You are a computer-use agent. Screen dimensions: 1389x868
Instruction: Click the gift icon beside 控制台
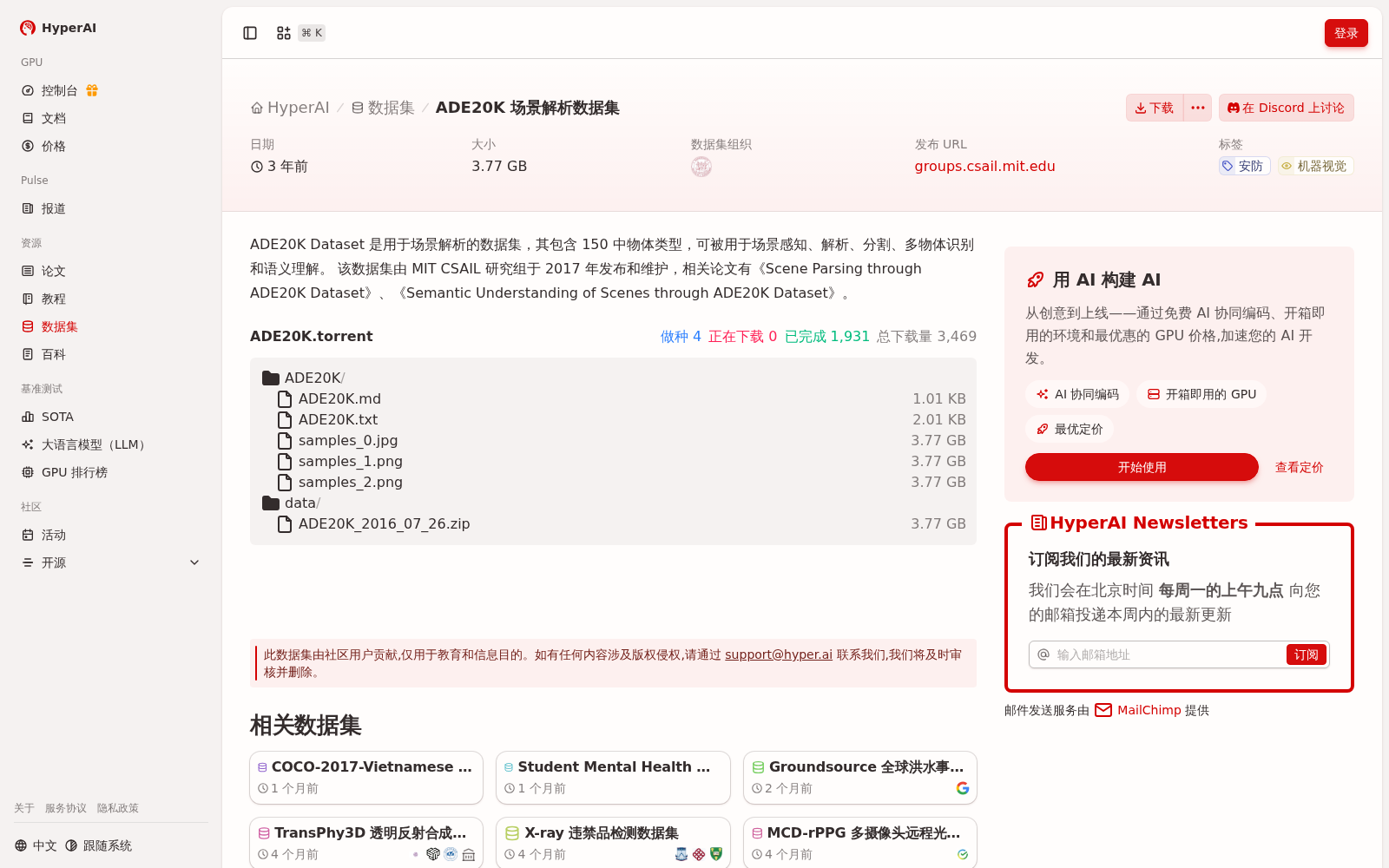[92, 90]
